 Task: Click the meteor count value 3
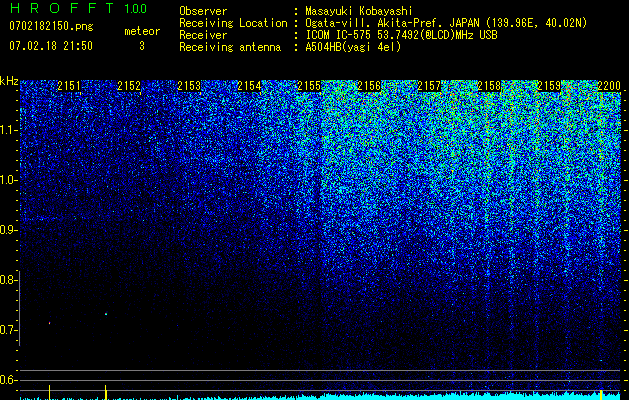pyautogui.click(x=142, y=46)
